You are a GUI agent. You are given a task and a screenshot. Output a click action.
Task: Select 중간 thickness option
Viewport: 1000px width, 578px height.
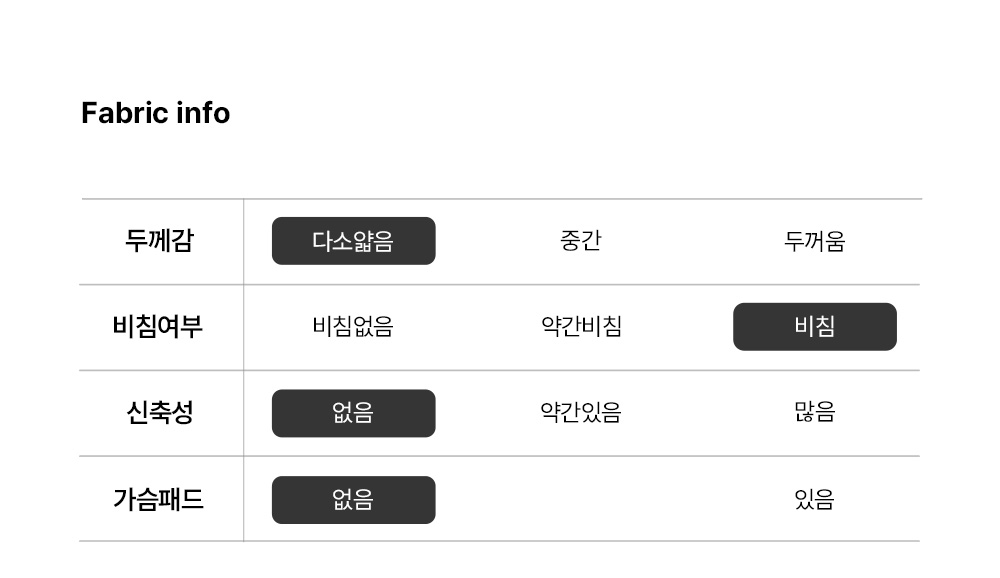coord(581,241)
